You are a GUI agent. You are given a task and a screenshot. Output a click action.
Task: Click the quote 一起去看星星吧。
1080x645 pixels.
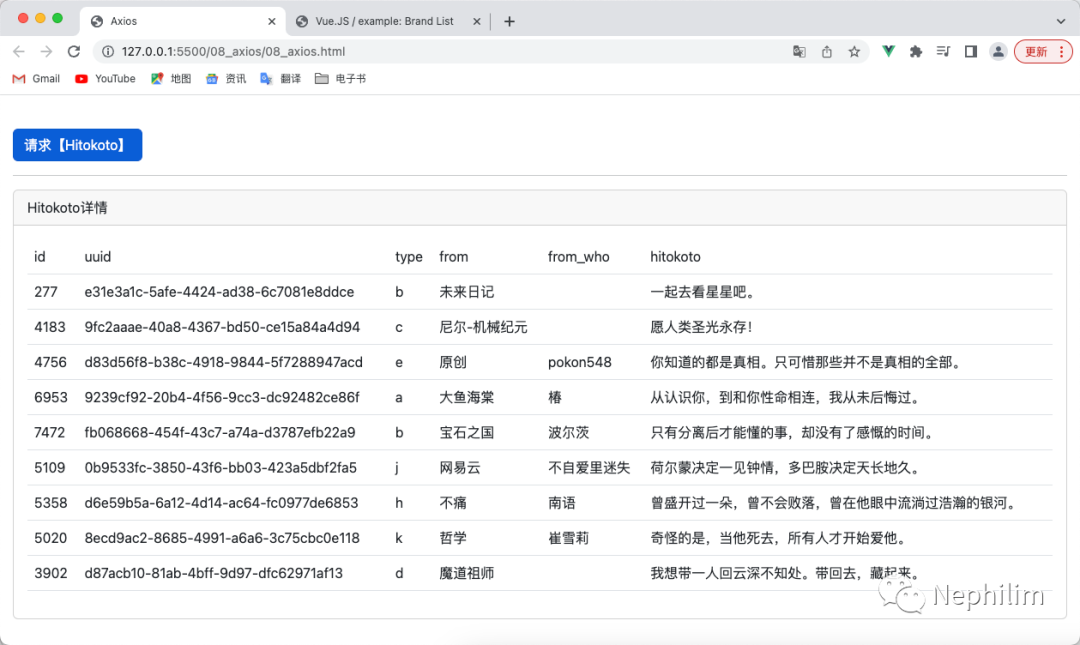pyautogui.click(x=704, y=292)
